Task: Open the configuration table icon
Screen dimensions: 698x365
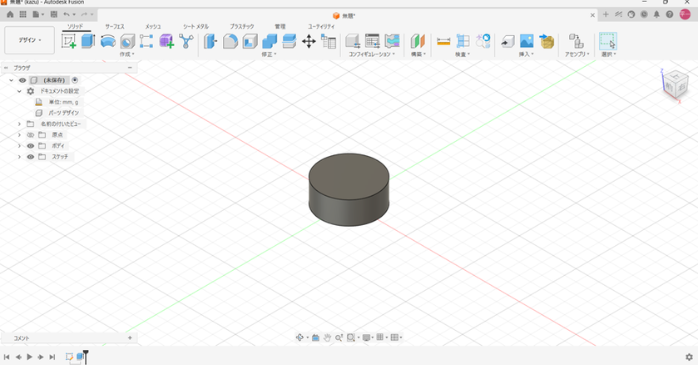Action: click(x=372, y=41)
